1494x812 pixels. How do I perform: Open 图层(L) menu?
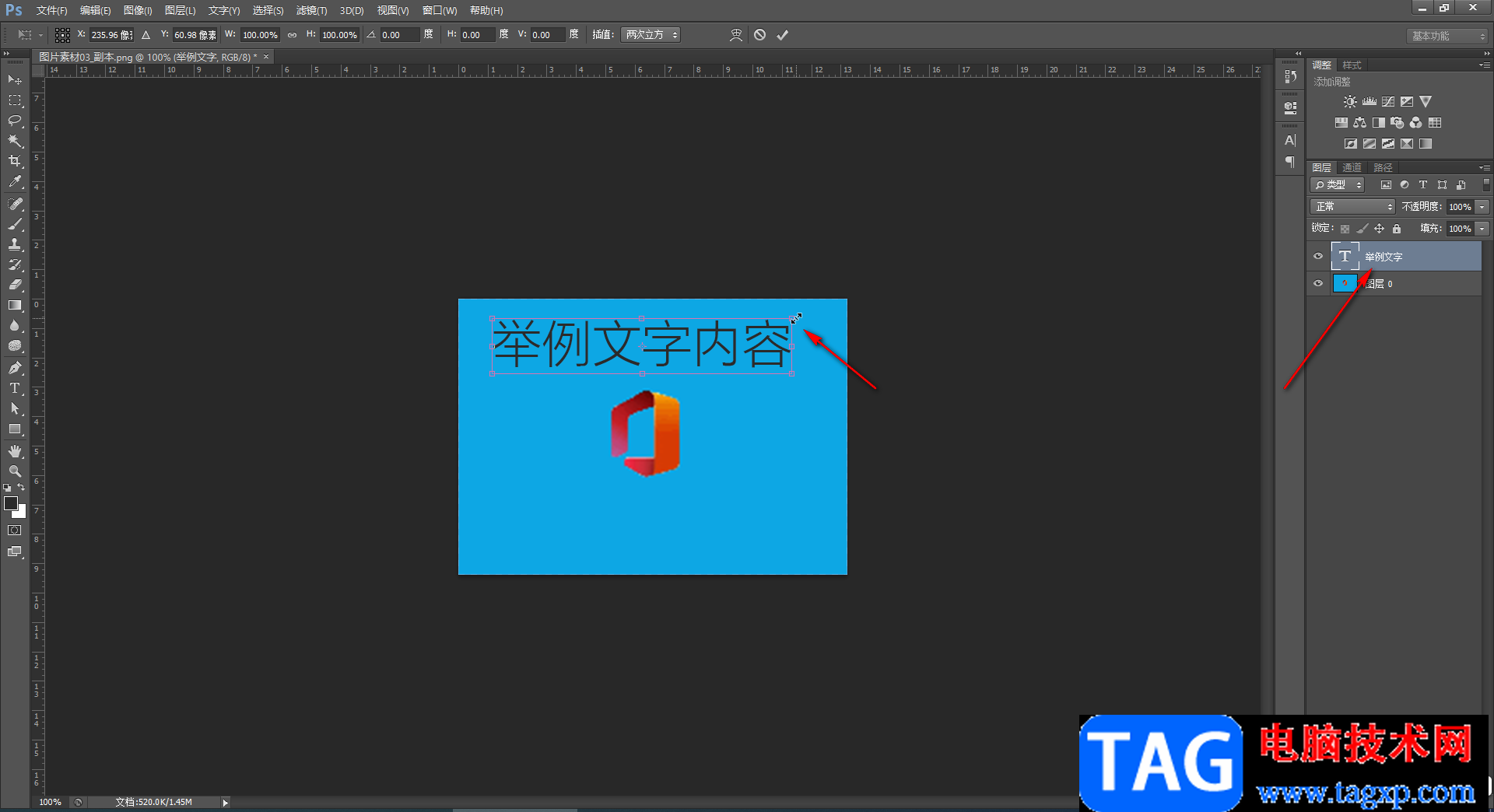180,10
